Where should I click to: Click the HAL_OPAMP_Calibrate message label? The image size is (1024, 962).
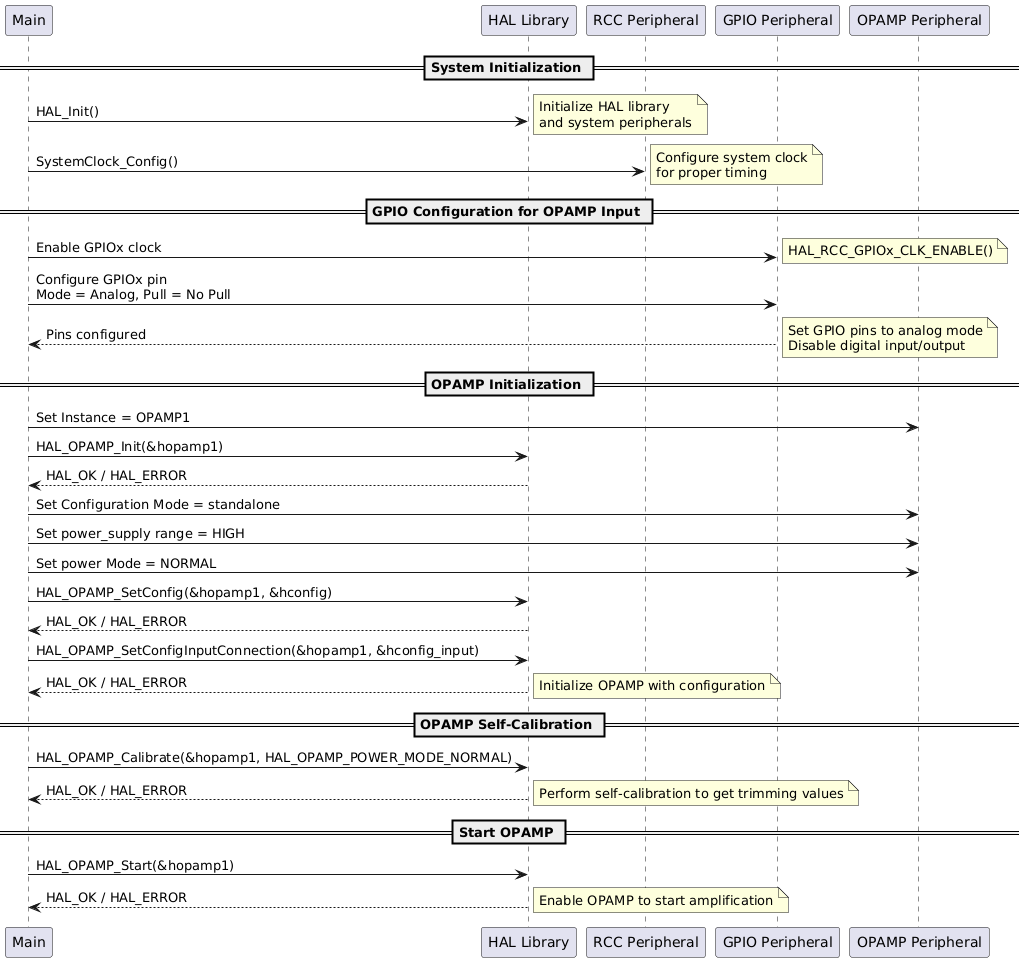pyautogui.click(x=274, y=758)
